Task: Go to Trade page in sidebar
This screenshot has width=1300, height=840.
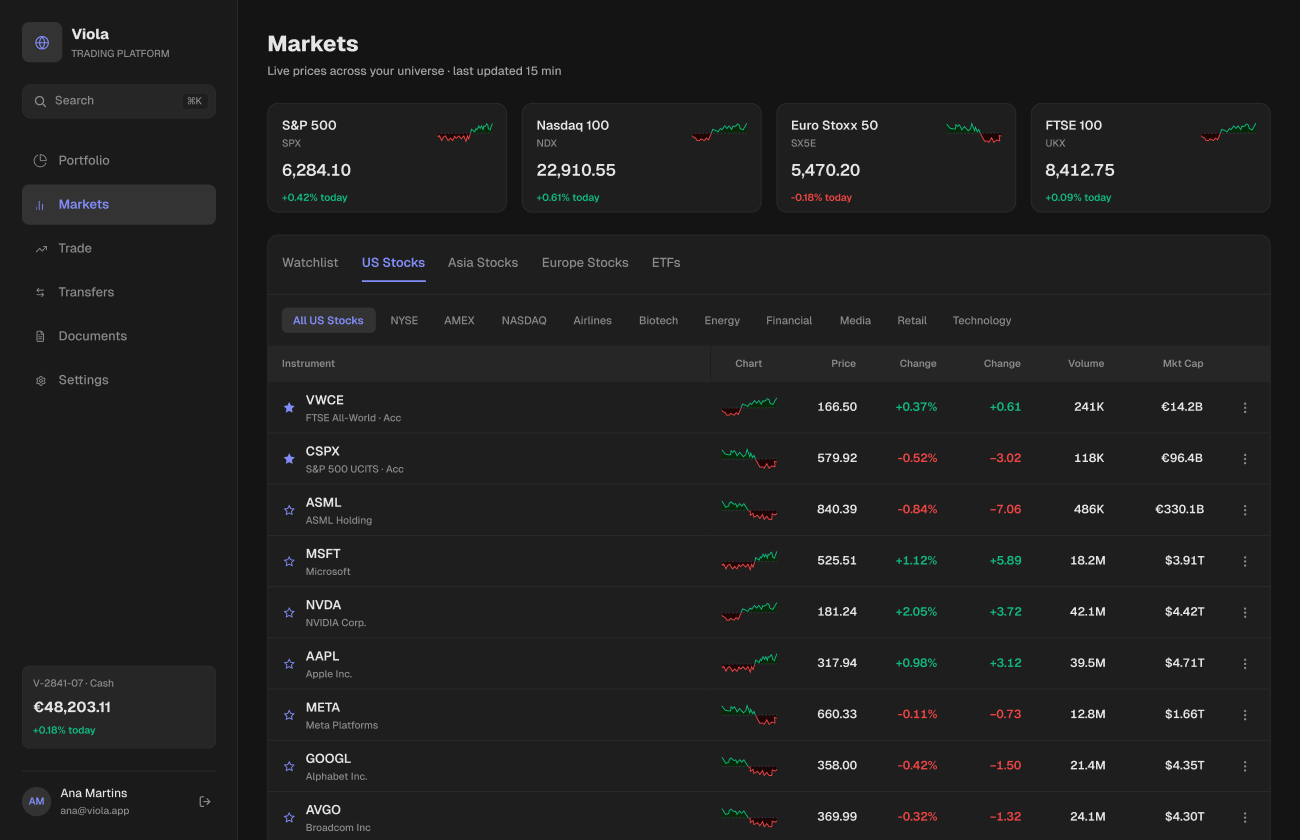Action: click(119, 248)
